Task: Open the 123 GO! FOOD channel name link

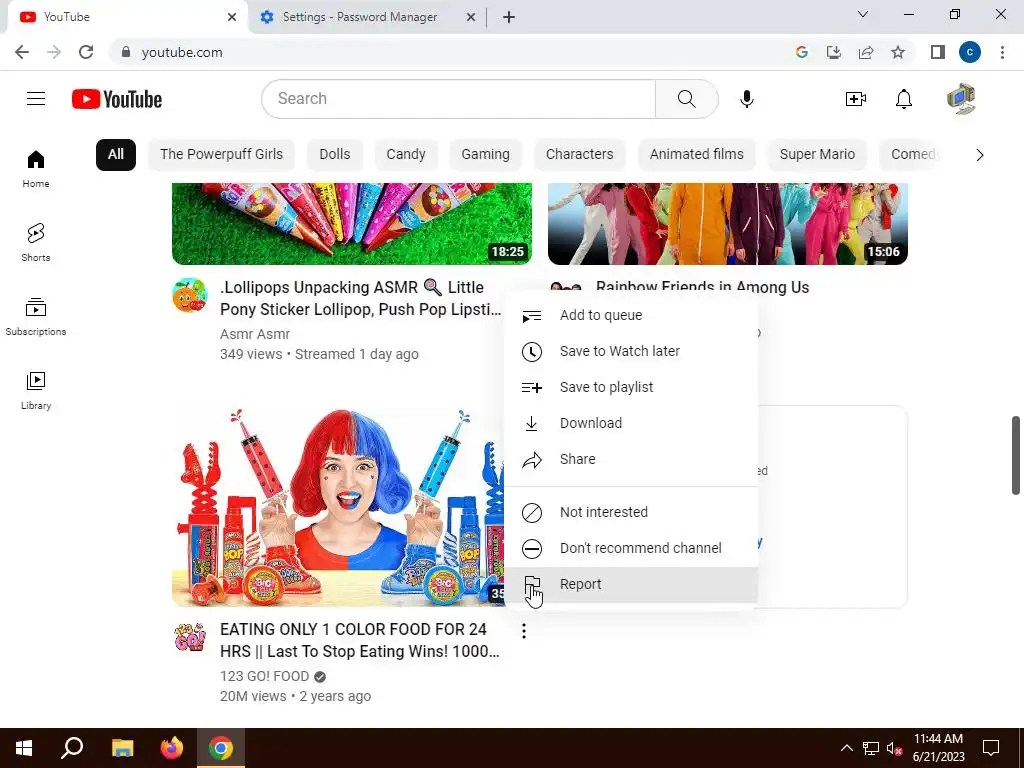Action: coord(264,677)
